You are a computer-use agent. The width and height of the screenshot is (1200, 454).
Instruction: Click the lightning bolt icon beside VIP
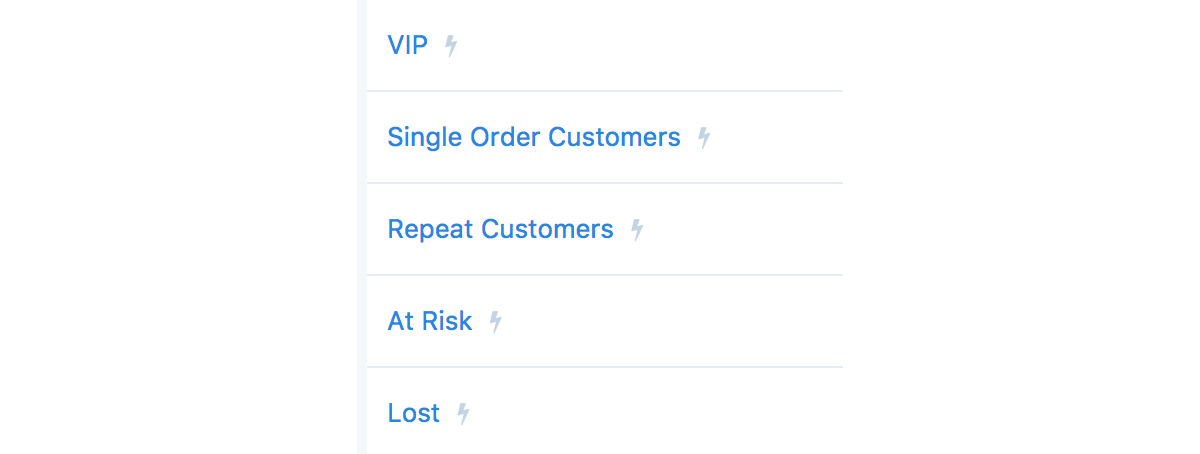point(451,46)
